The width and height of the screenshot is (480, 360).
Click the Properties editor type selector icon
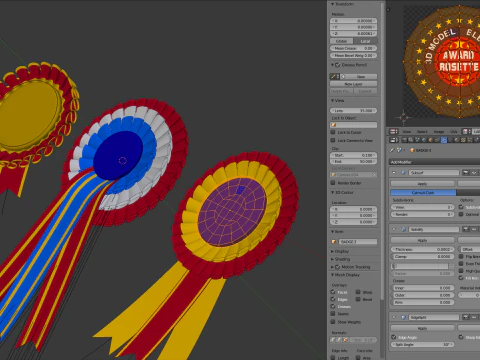point(394,140)
